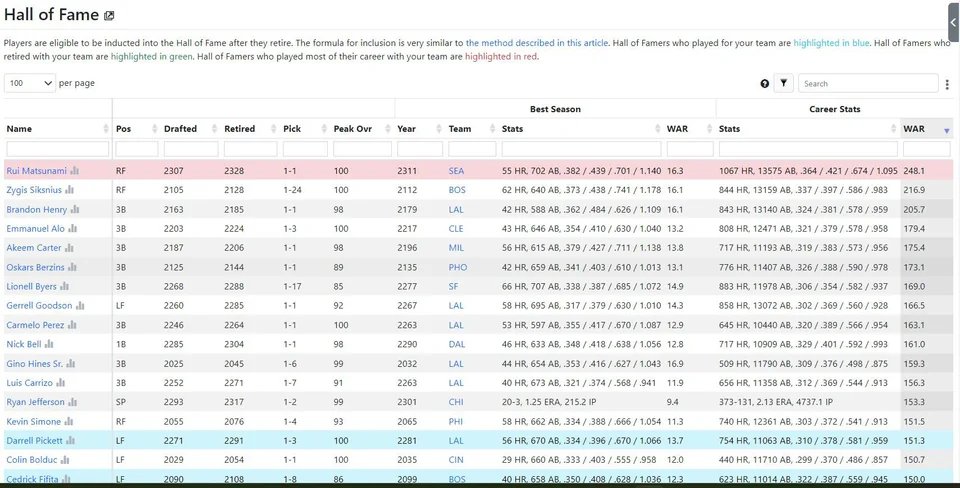Open CIN team link in Bolduc row

point(456,460)
